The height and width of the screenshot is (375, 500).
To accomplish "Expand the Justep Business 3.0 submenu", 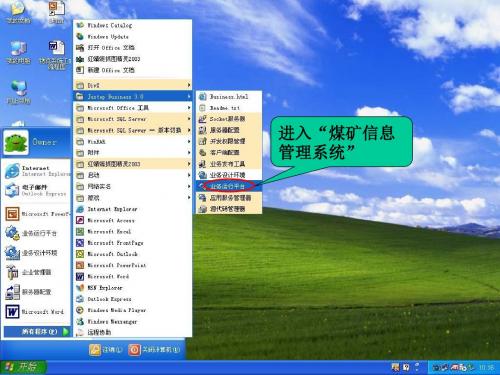I will (133, 97).
